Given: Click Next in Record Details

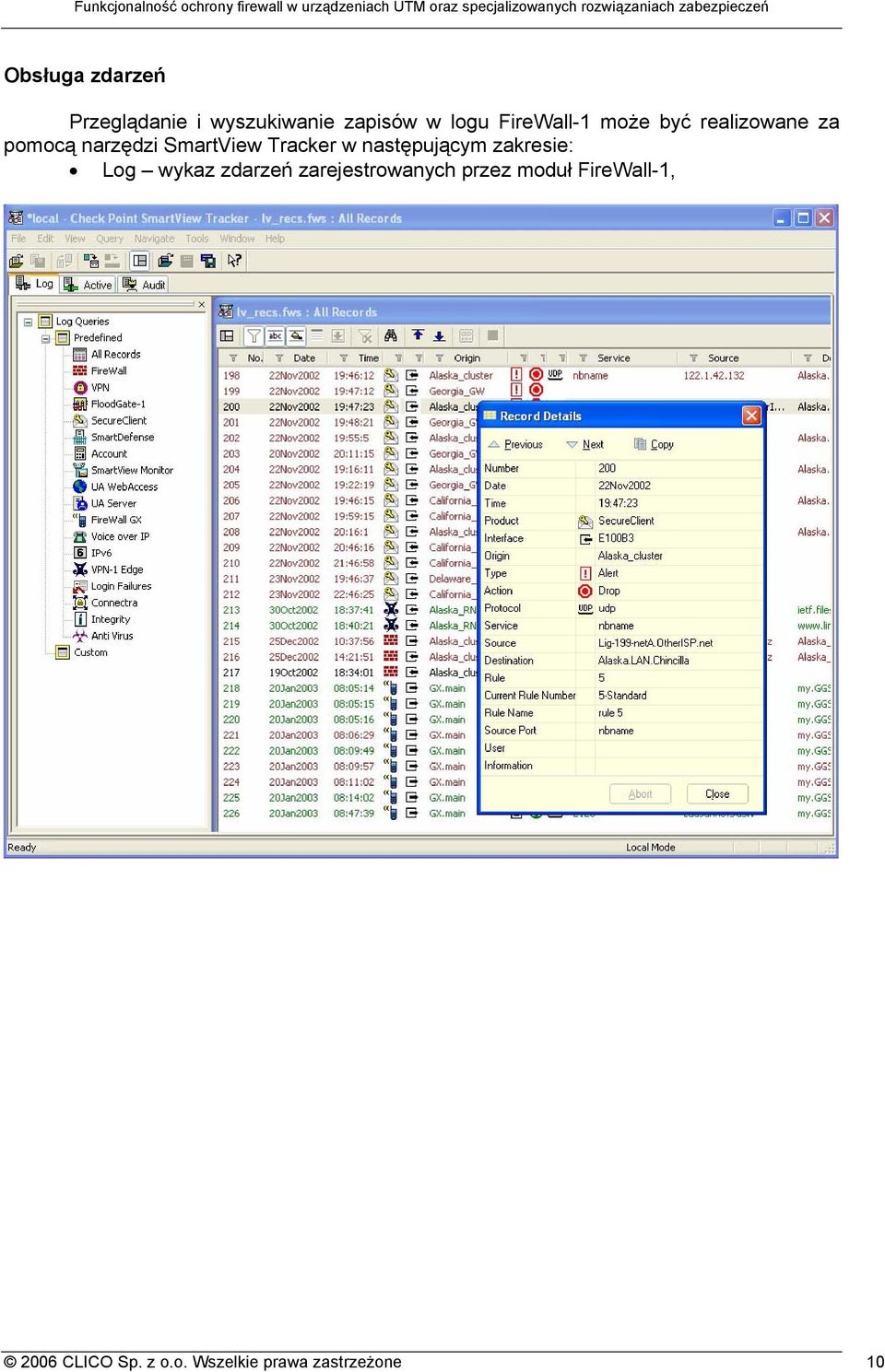Looking at the screenshot, I should tap(585, 444).
